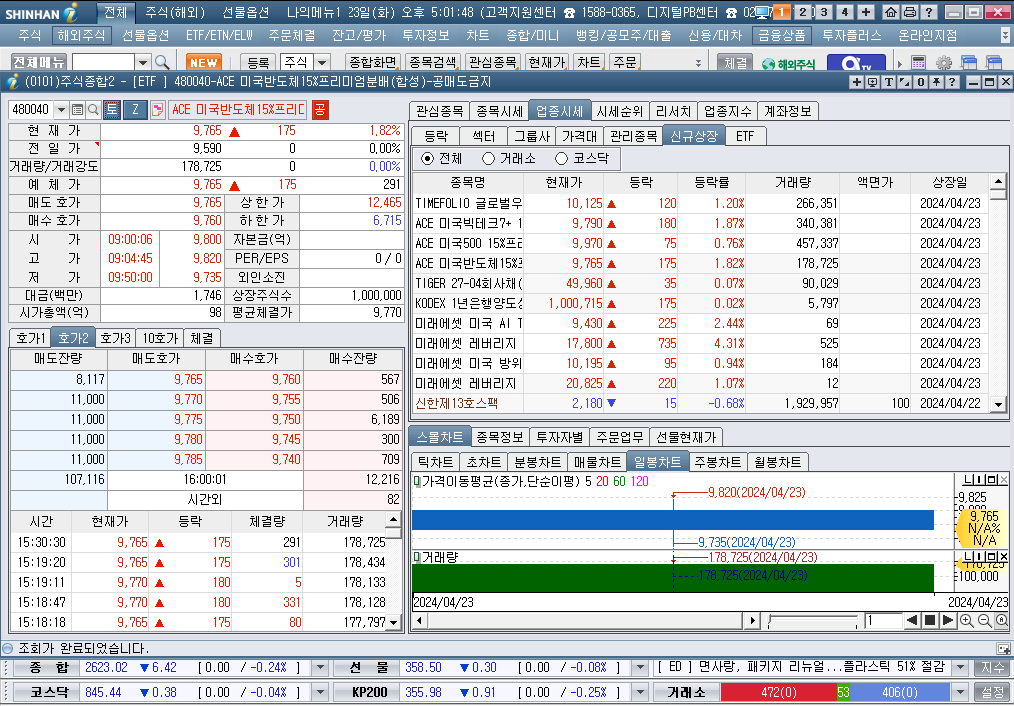
Task: Switch to the 10호가 tab
Action: coord(160,338)
